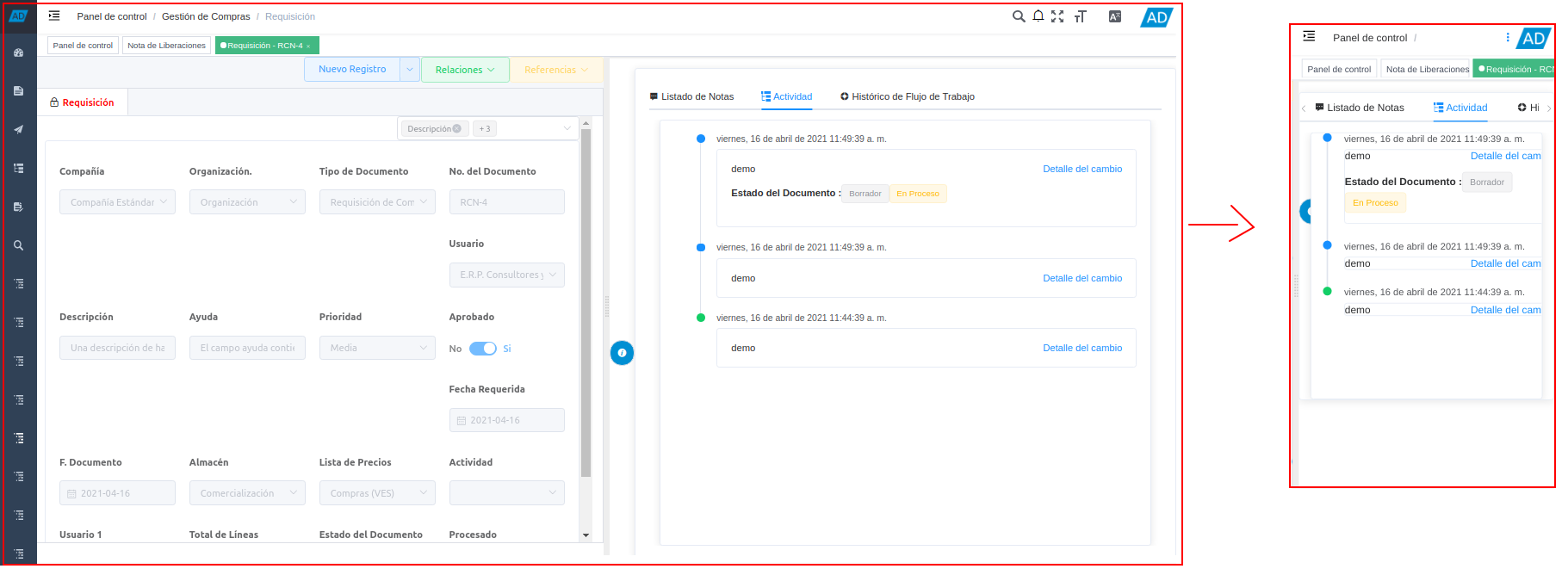Viewport: 1568px width, 575px height.
Task: Go to Gestión de Compras breadcrumb
Action: point(206,16)
